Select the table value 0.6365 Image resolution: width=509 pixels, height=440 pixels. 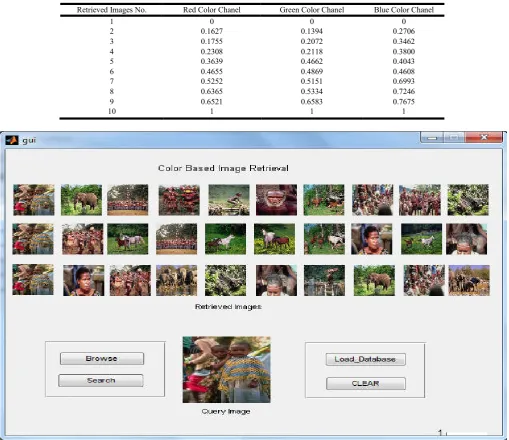[x=212, y=91]
